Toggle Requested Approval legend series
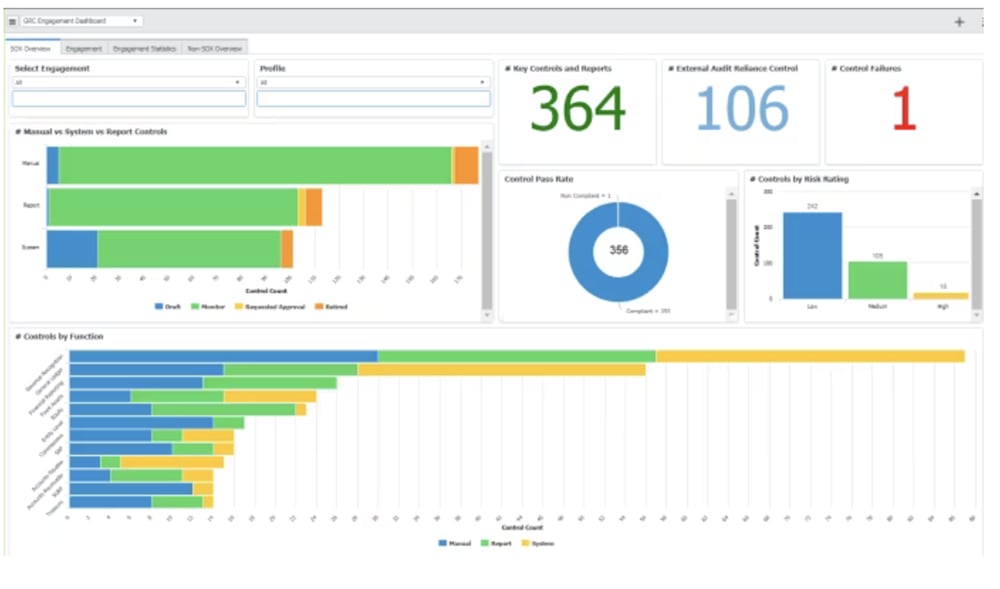Viewport: 1000px width, 589px height. [270, 307]
